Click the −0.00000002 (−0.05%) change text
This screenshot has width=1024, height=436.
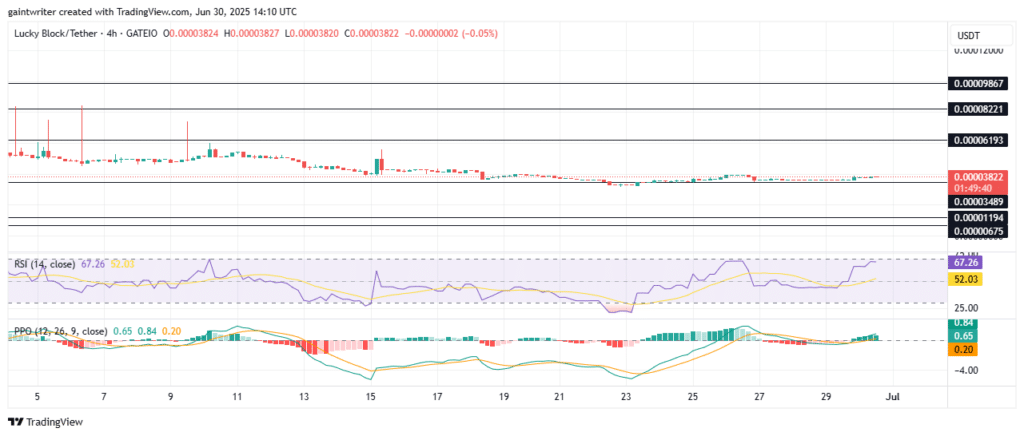point(451,33)
